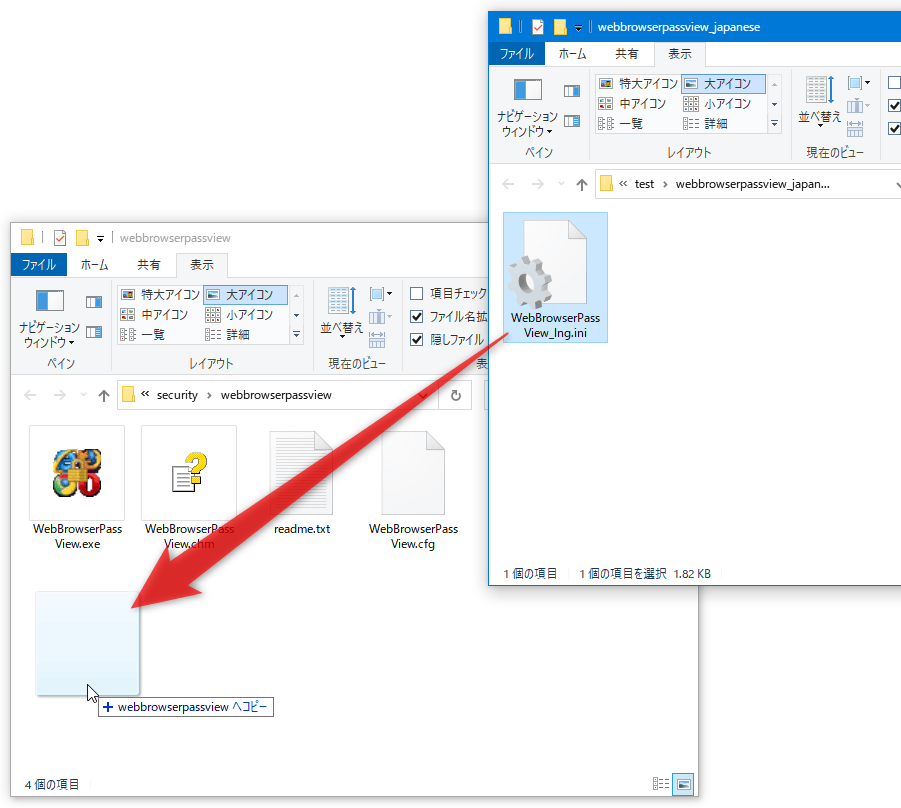
Task: Click size all columns to fit icon in webbrowserpassview window
Action: (377, 340)
